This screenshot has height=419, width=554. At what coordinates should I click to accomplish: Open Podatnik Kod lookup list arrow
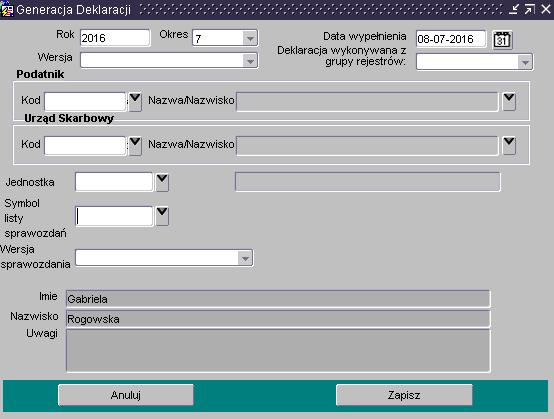click(x=135, y=102)
